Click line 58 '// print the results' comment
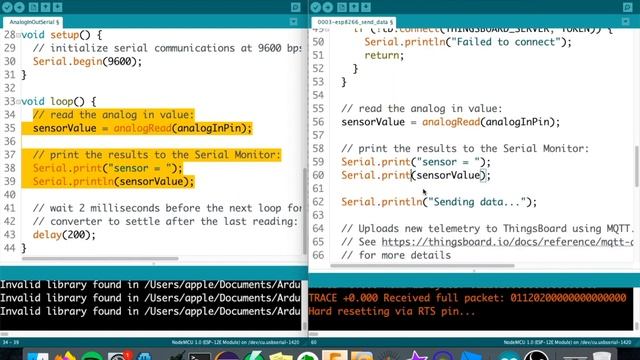The height and width of the screenshot is (360, 640). pos(465,149)
